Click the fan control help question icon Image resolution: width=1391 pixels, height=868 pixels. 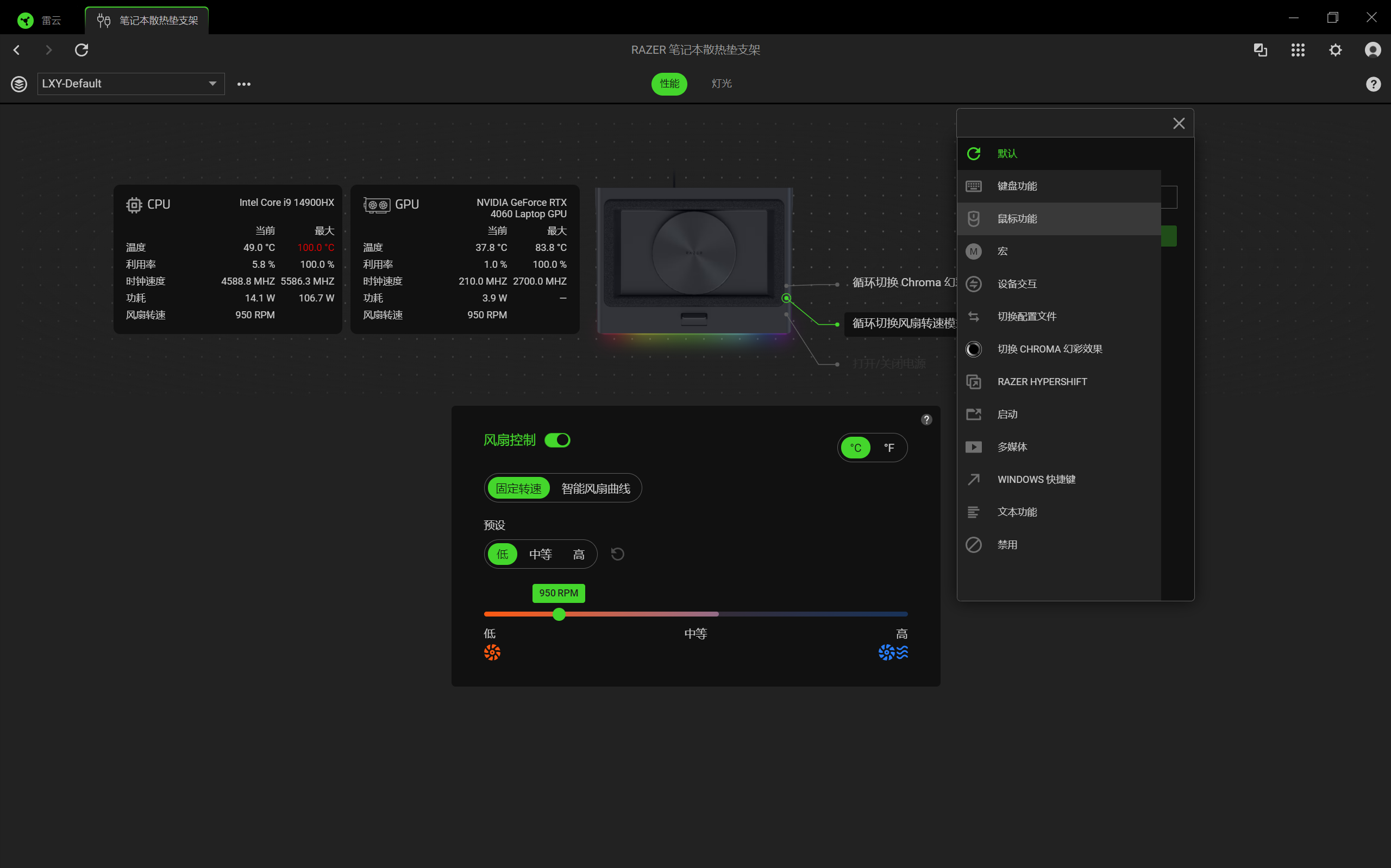pyautogui.click(x=926, y=420)
